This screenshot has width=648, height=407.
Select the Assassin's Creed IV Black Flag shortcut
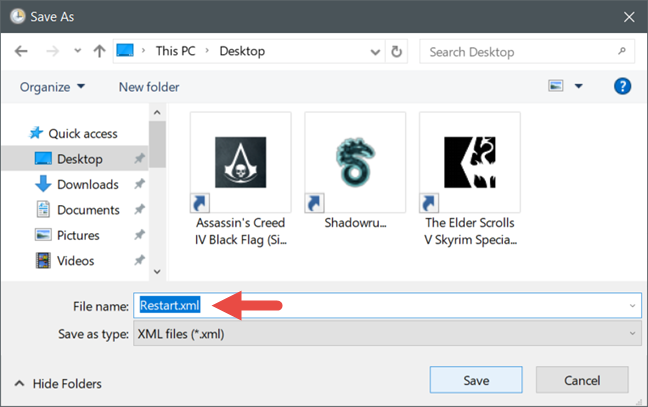(241, 180)
